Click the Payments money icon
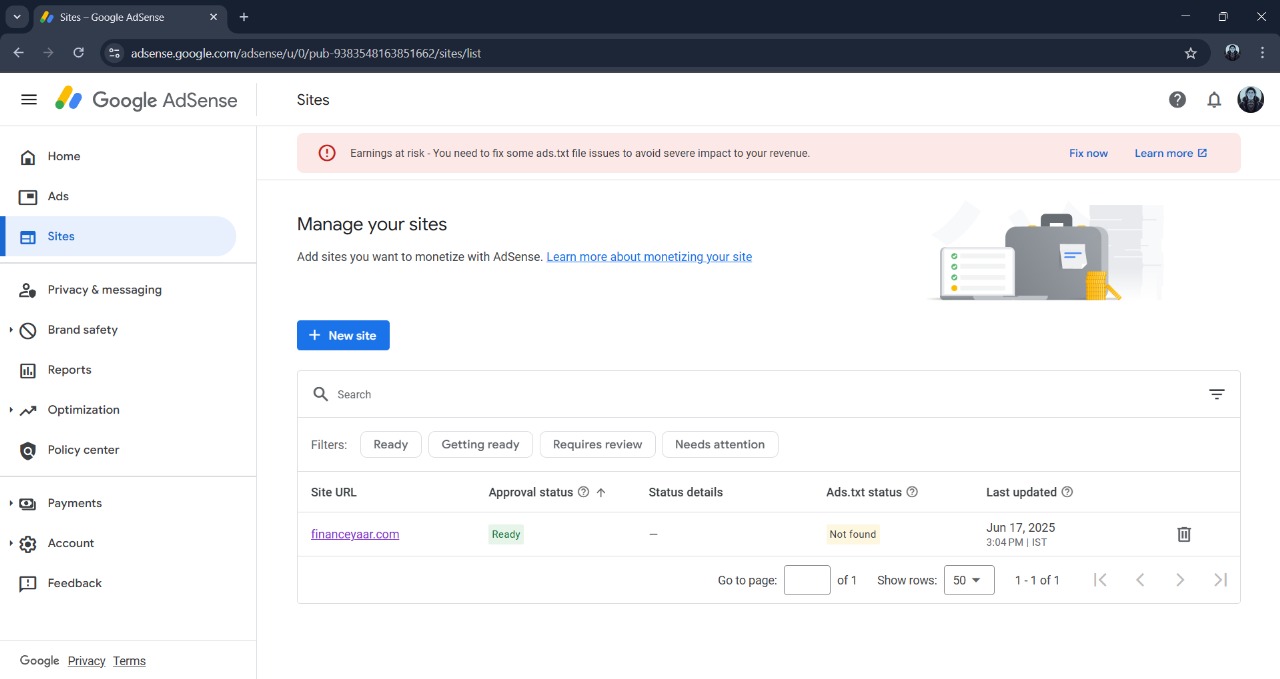The image size is (1280, 679). pos(28,504)
